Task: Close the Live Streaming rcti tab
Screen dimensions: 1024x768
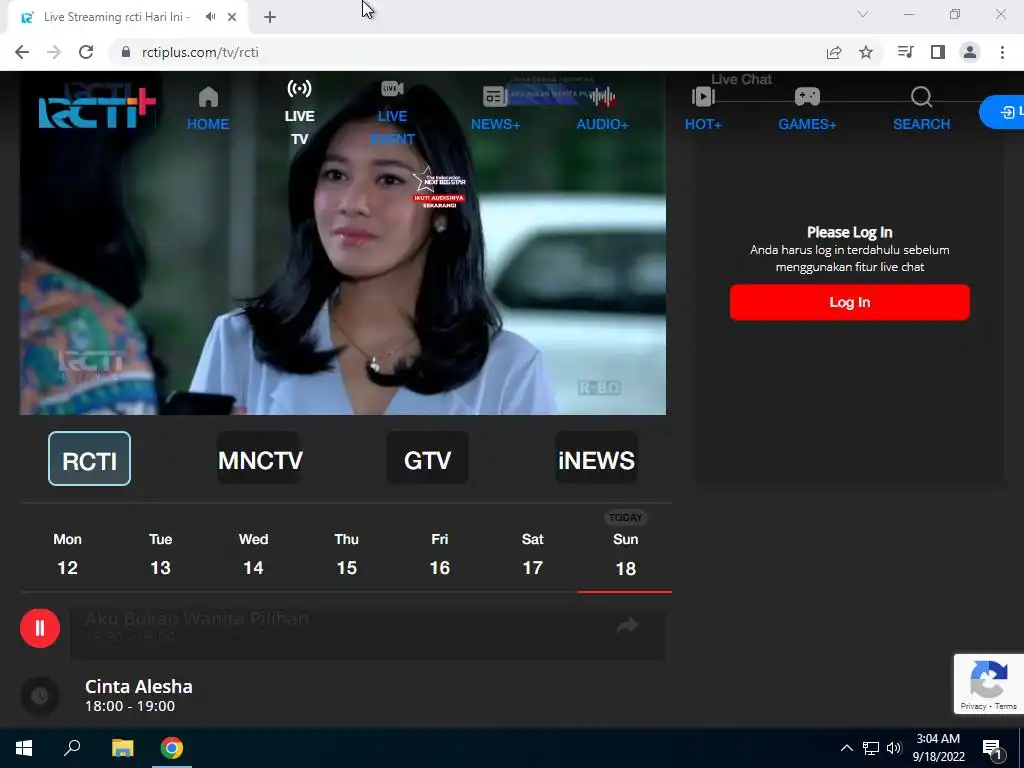Action: click(x=232, y=17)
